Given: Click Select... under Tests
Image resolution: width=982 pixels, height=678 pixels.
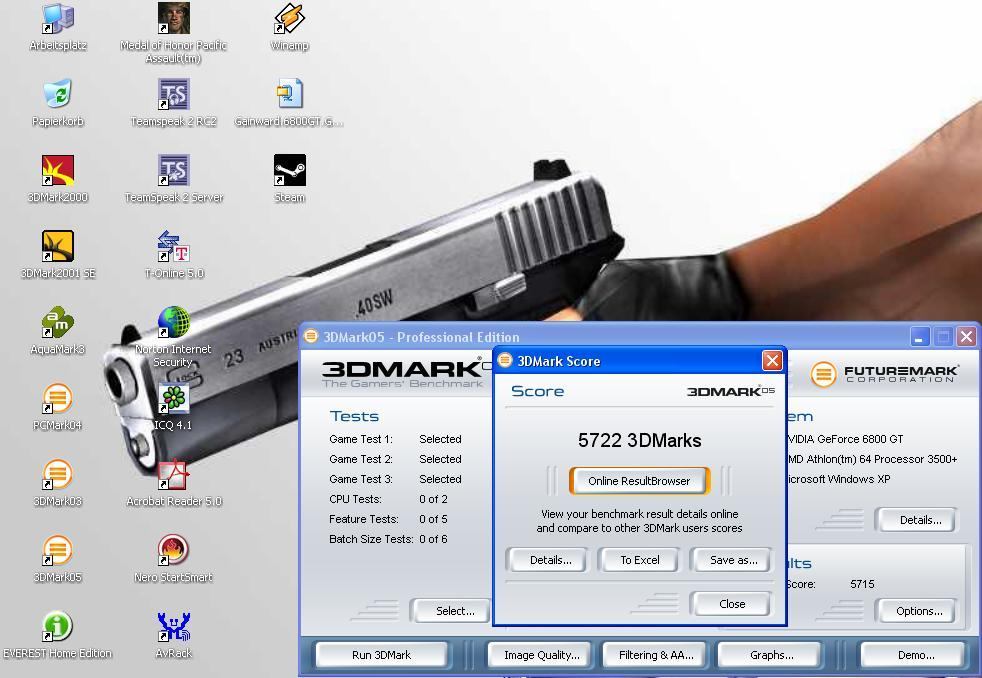Looking at the screenshot, I should pos(452,611).
